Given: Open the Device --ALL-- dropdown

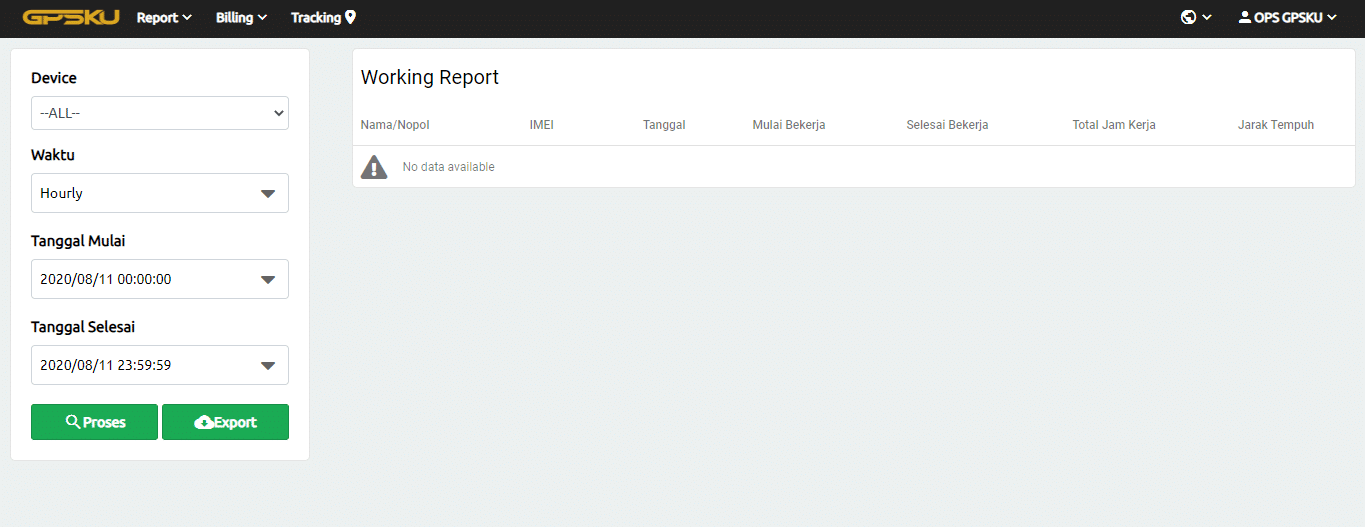Looking at the screenshot, I should [x=160, y=113].
